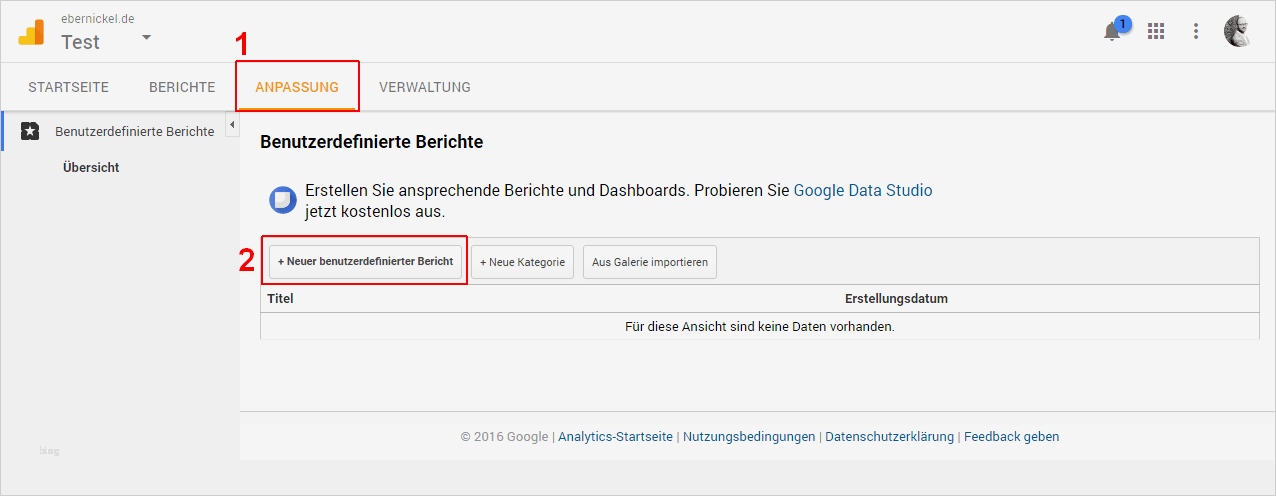Switch to the STARTSEITE tab

tap(68, 87)
